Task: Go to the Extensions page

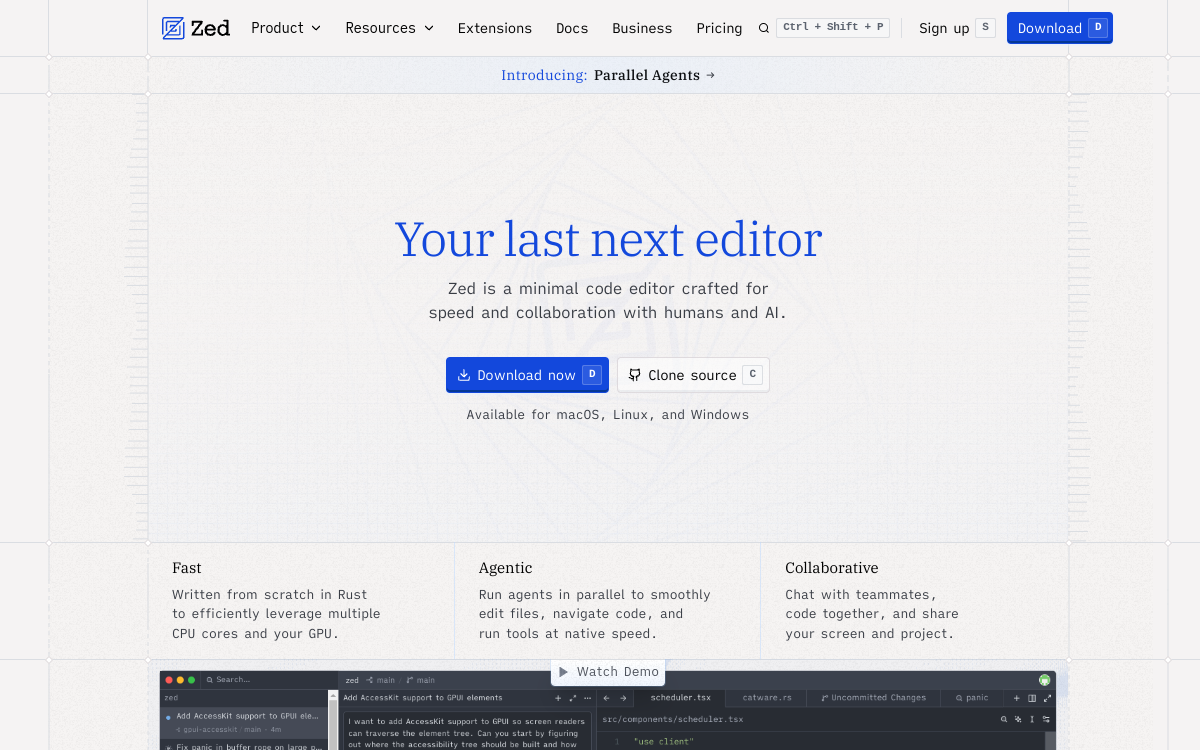Action: pos(494,28)
